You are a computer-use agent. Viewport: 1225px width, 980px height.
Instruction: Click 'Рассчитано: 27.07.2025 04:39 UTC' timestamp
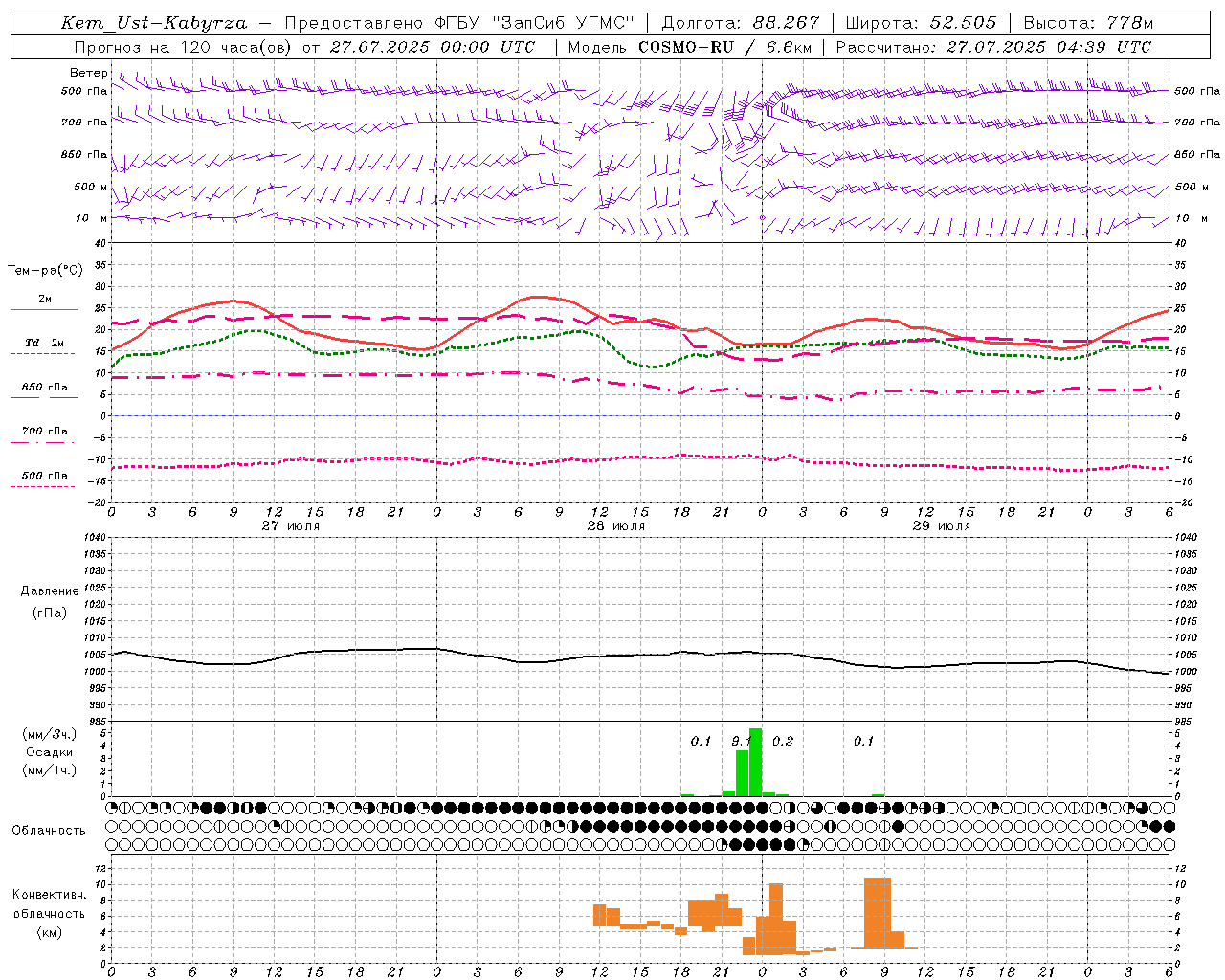[993, 47]
